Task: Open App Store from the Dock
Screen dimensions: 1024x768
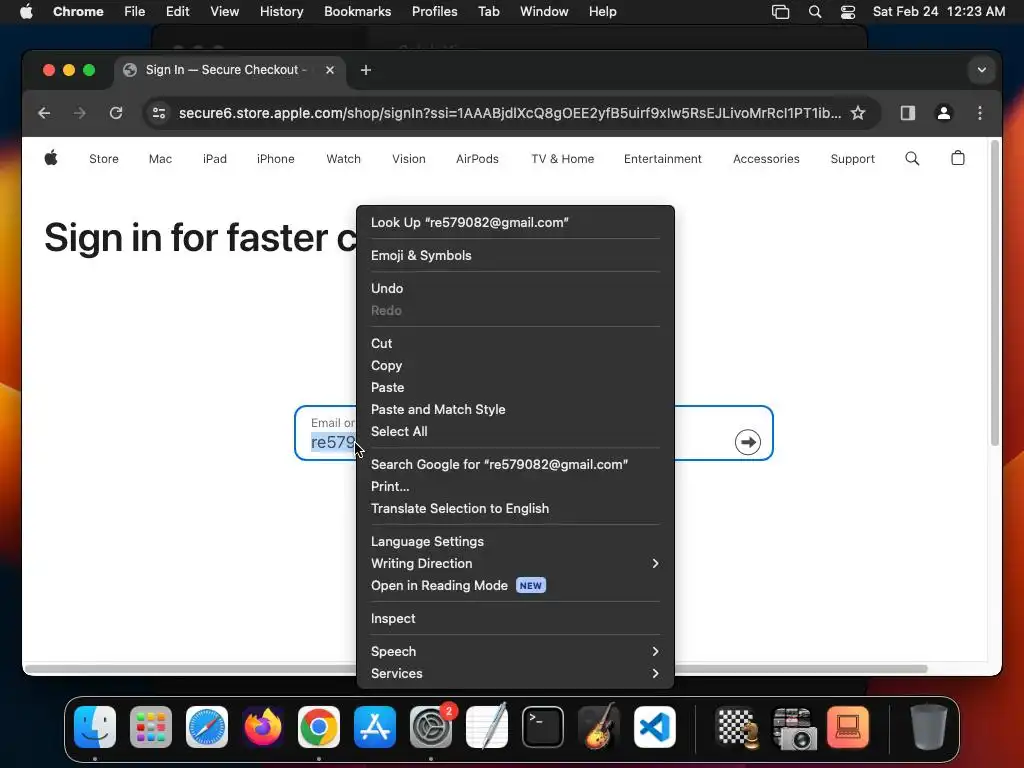Action: [375, 727]
